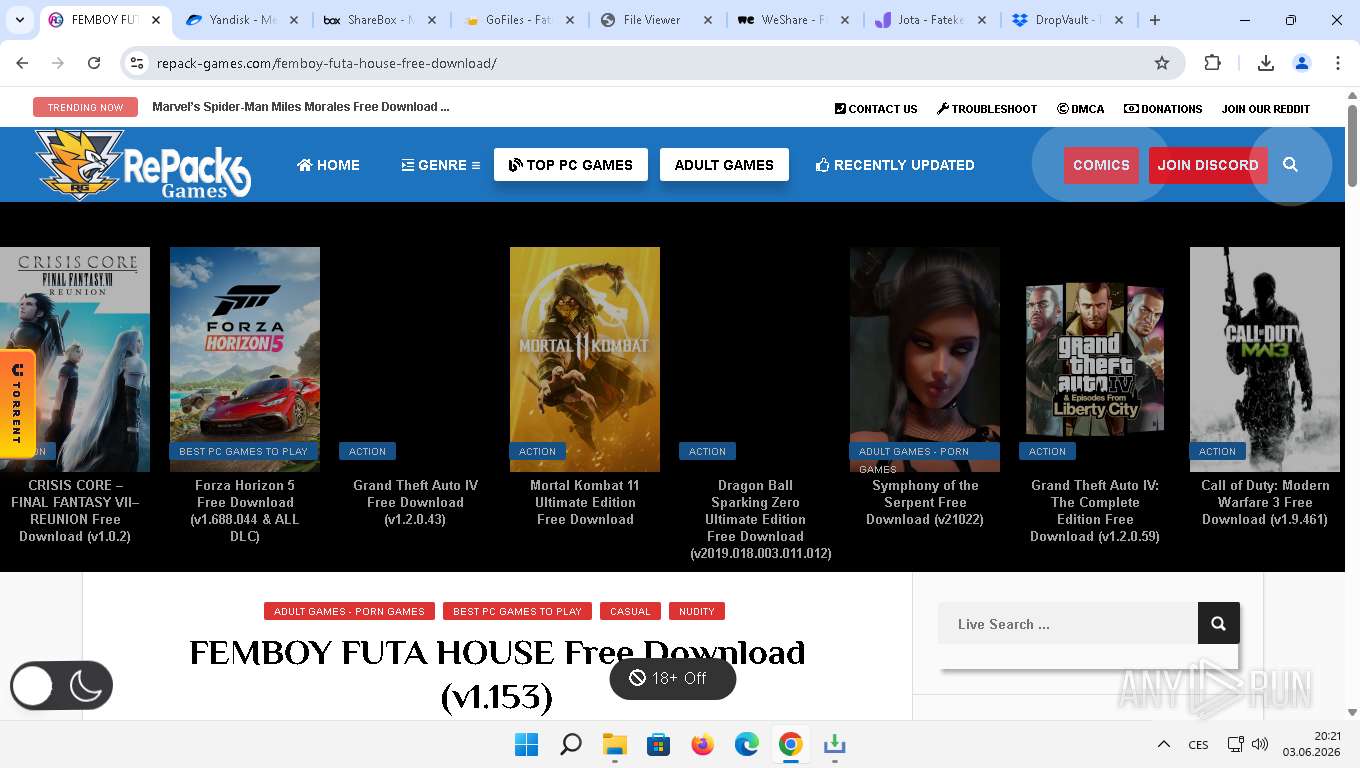Submit Live Search with magnifier button
Screen dimensions: 1360x768
(x=1218, y=624)
